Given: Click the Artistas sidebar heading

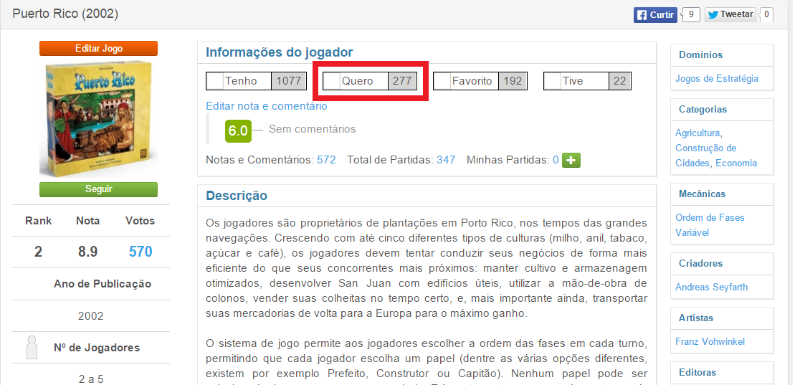Looking at the screenshot, I should tap(696, 318).
